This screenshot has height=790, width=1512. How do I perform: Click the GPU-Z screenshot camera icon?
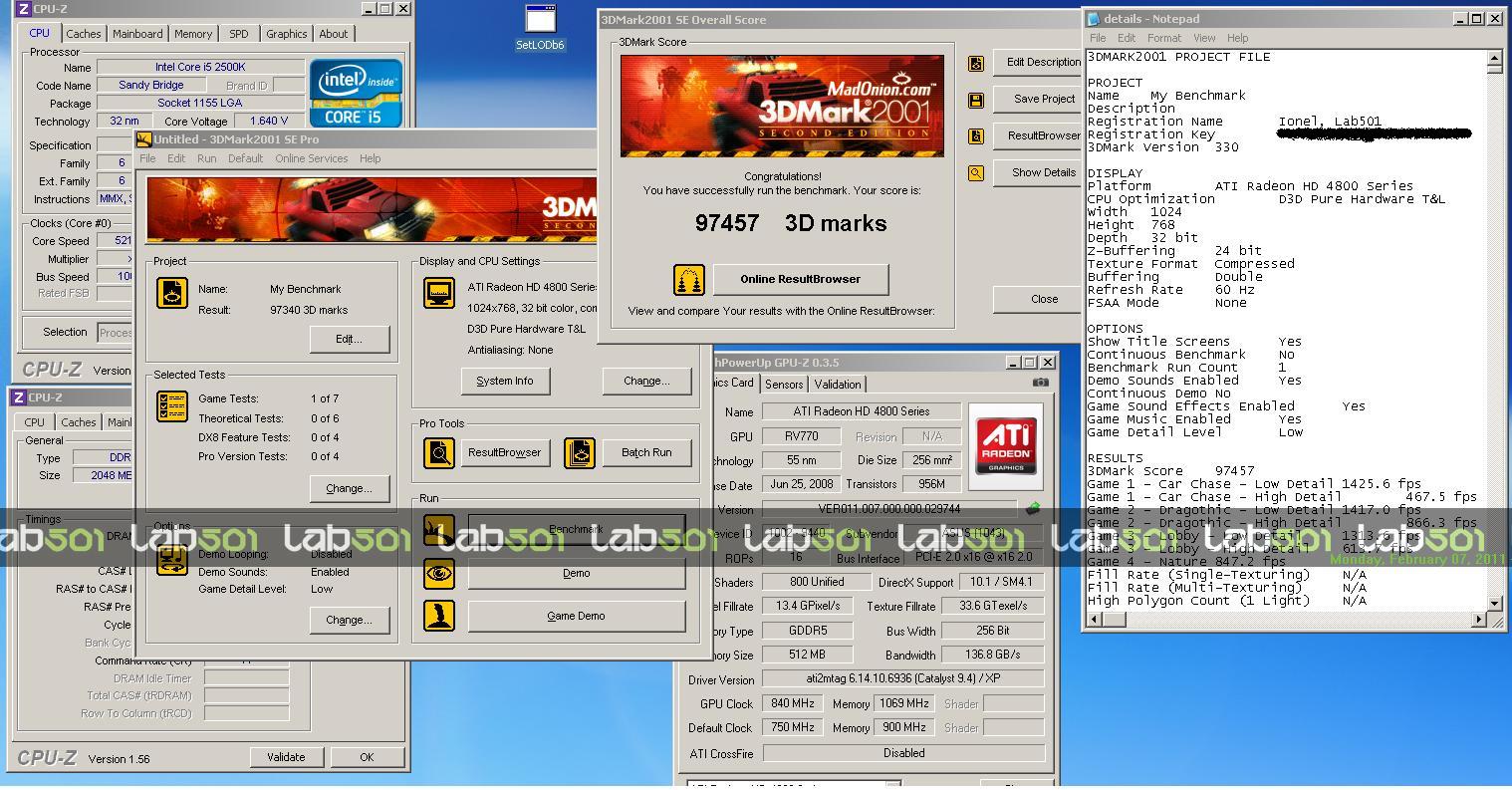(1040, 383)
